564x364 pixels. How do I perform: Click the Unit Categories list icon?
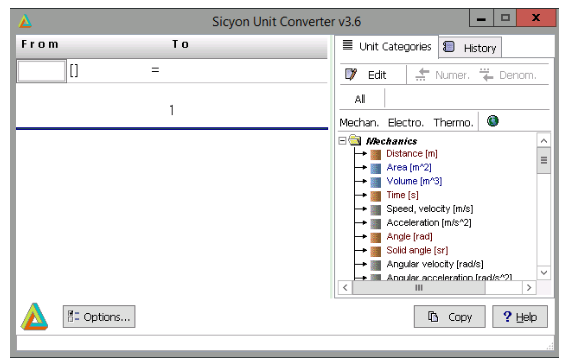[x=347, y=45]
